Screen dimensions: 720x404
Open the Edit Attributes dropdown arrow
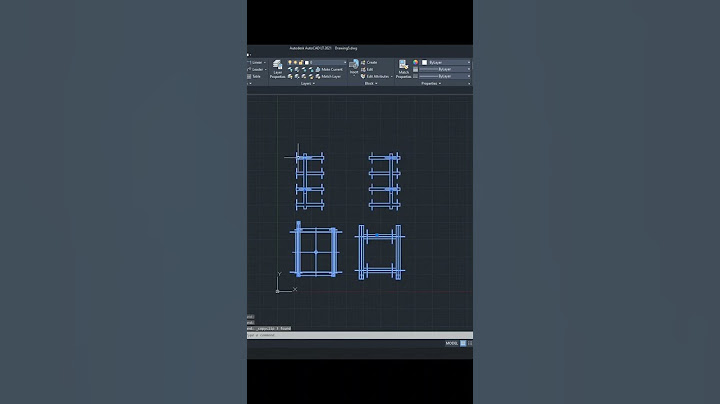392,76
